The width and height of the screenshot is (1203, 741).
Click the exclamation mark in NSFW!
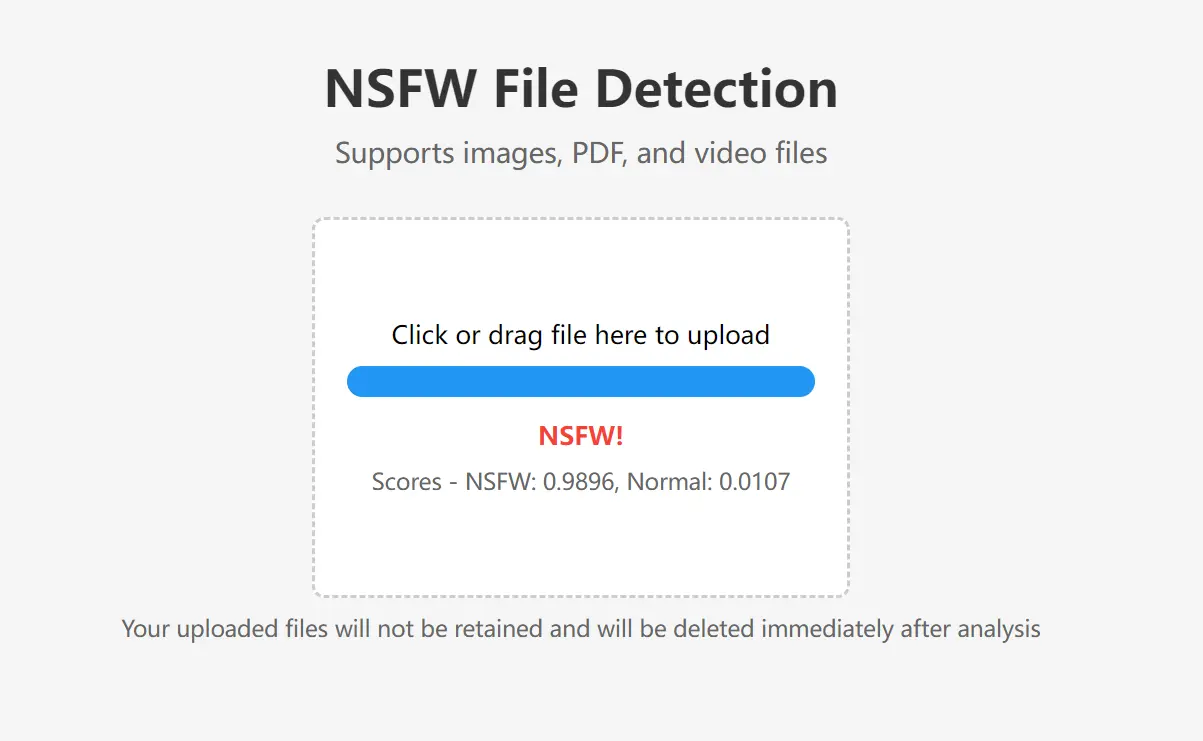click(618, 435)
